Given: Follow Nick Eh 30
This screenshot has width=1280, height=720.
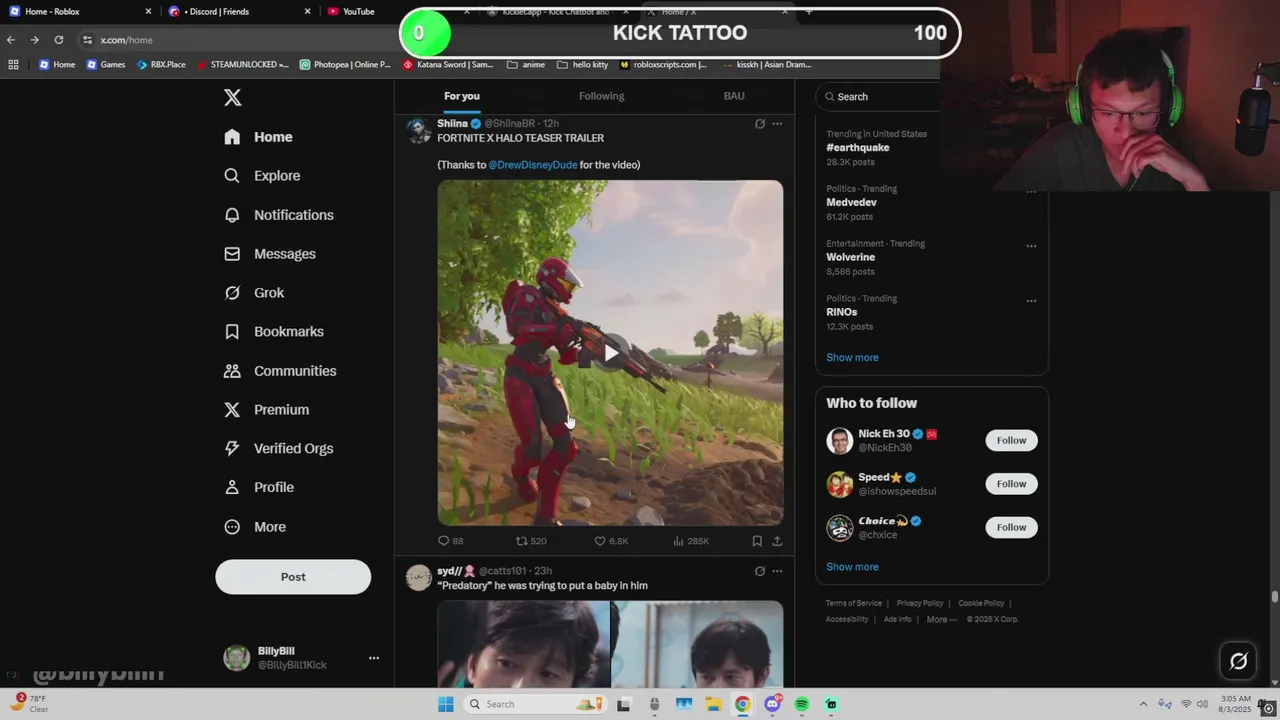Looking at the screenshot, I should coord(1011,440).
